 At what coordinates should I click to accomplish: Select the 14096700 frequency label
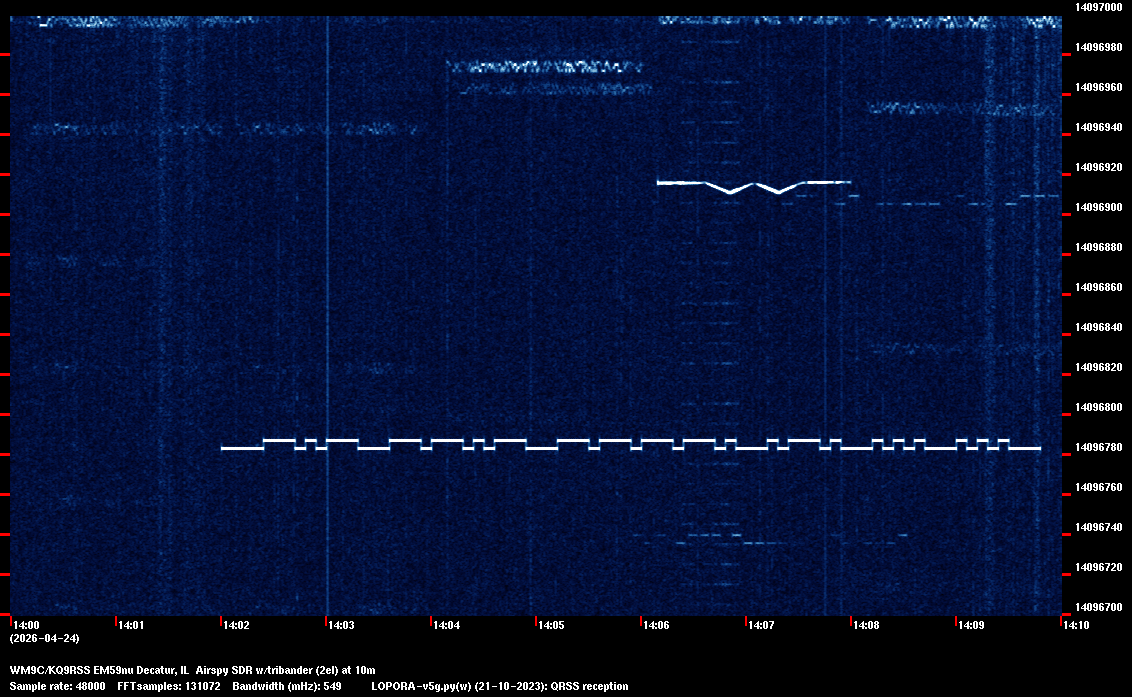[1098, 607]
